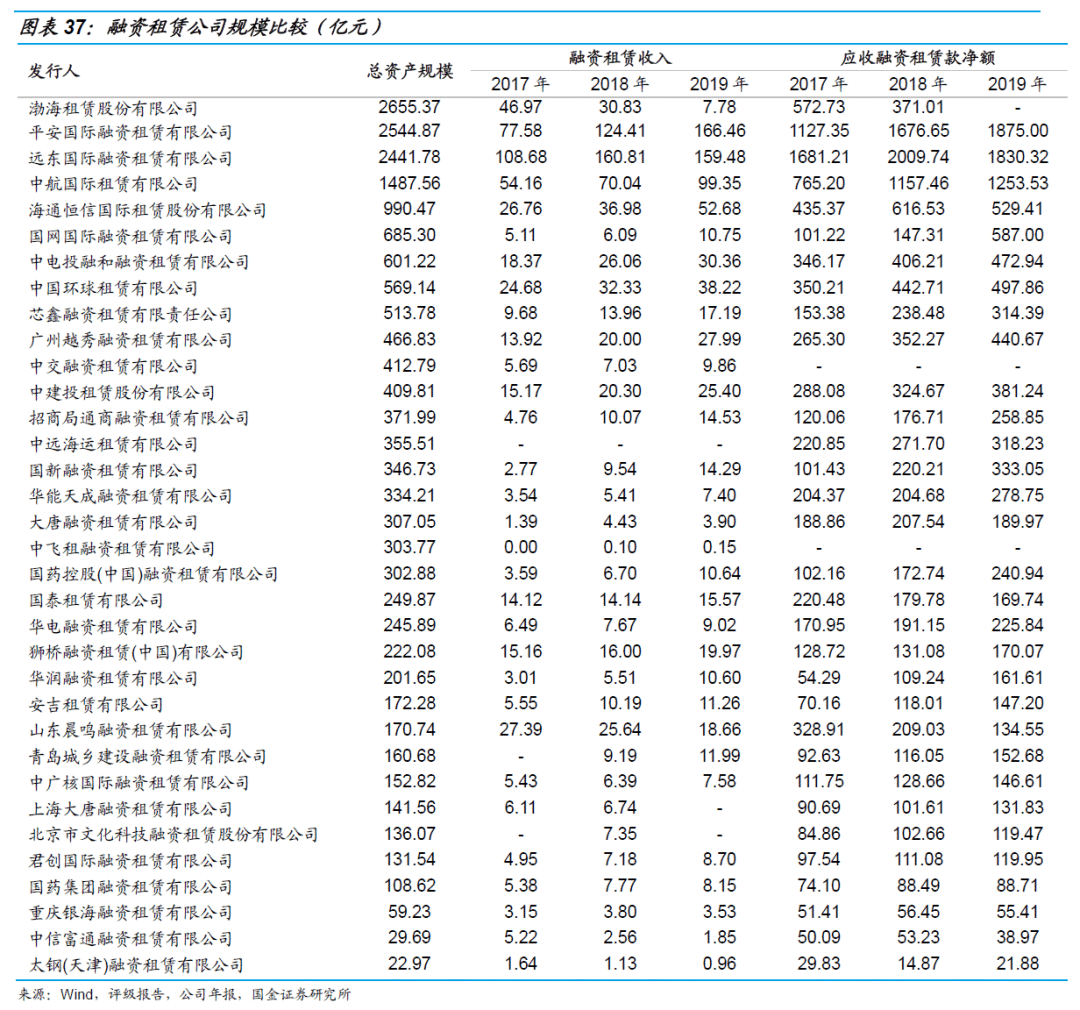The width and height of the screenshot is (1080, 1010).
Task: Click total assets value 1487.56
Action: pos(409,183)
